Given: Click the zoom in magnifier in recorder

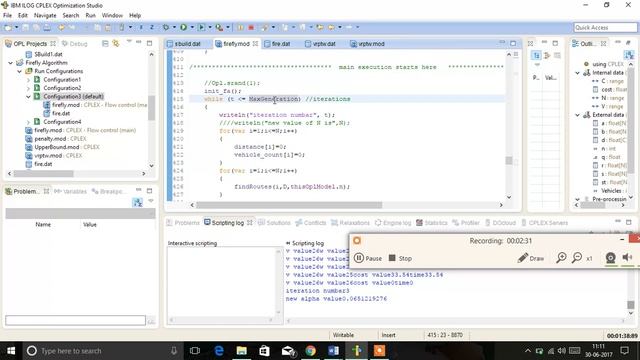Looking at the screenshot, I should (561, 258).
